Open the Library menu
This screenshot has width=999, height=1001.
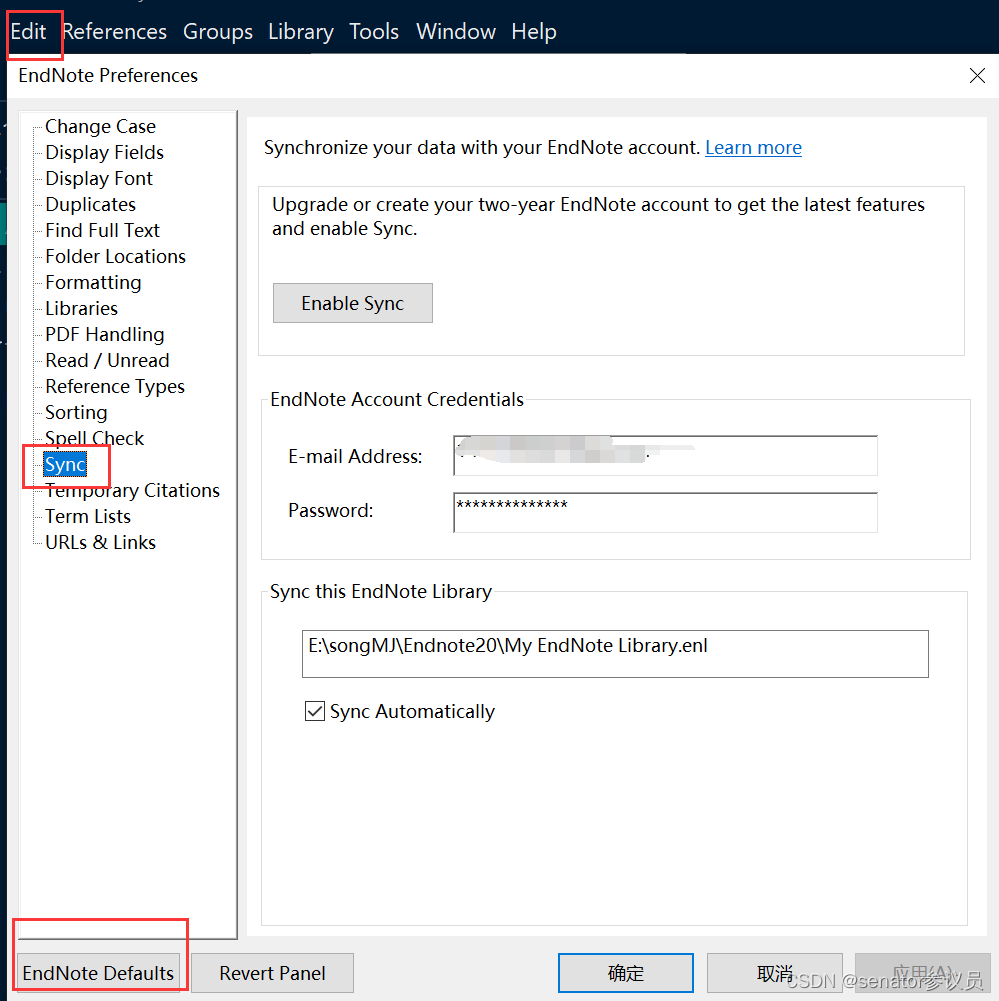click(301, 31)
